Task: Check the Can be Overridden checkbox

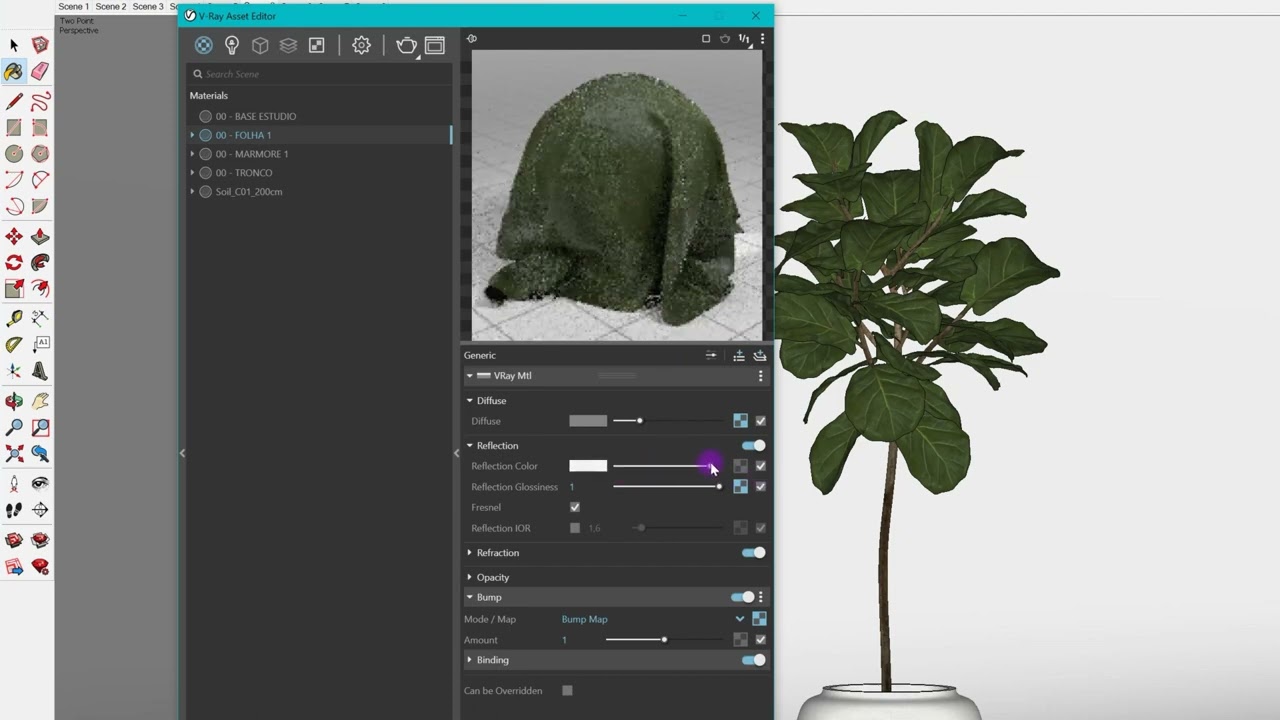Action: click(x=567, y=691)
